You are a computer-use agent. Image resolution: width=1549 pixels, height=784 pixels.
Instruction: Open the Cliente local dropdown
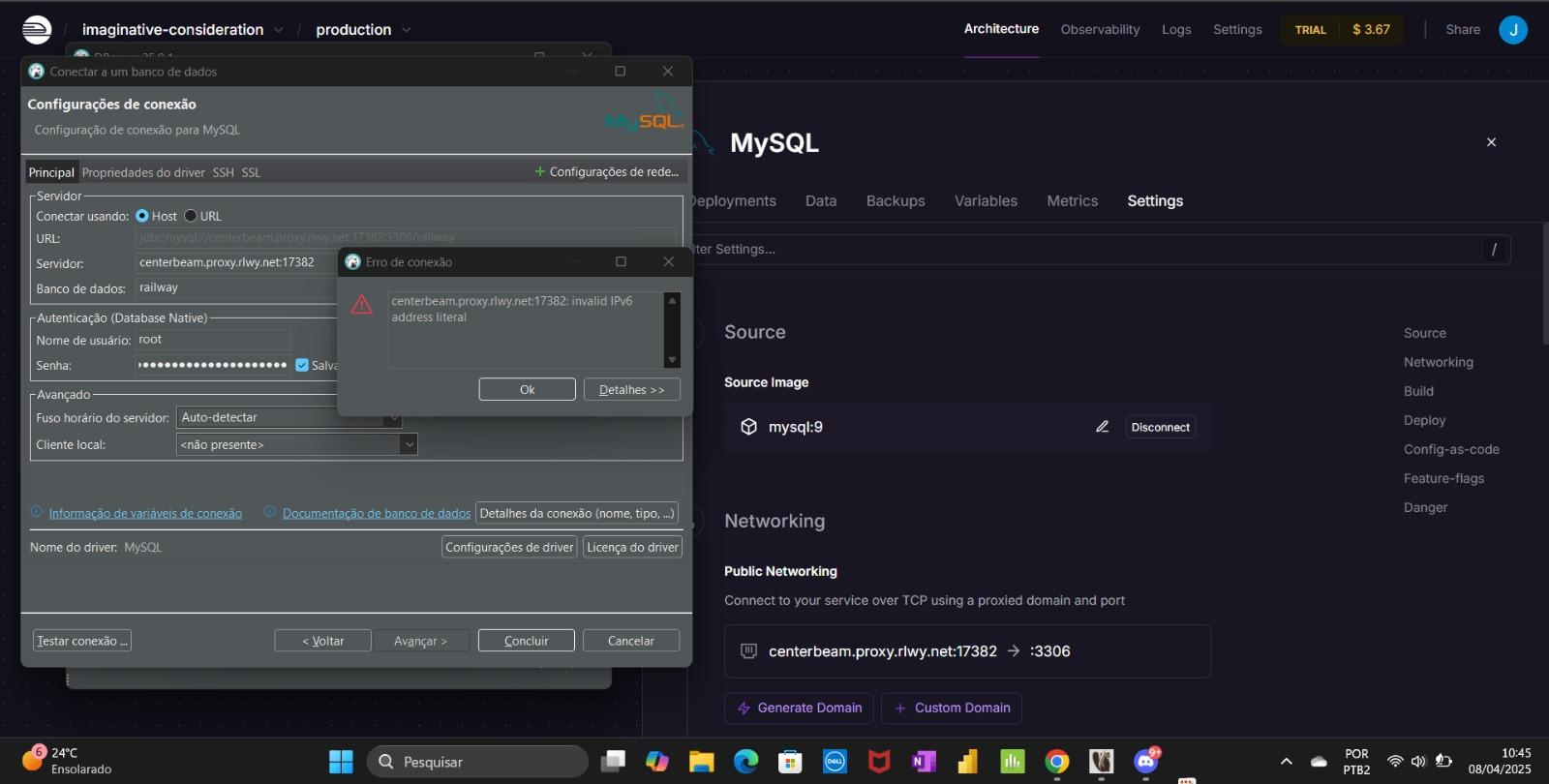[409, 444]
